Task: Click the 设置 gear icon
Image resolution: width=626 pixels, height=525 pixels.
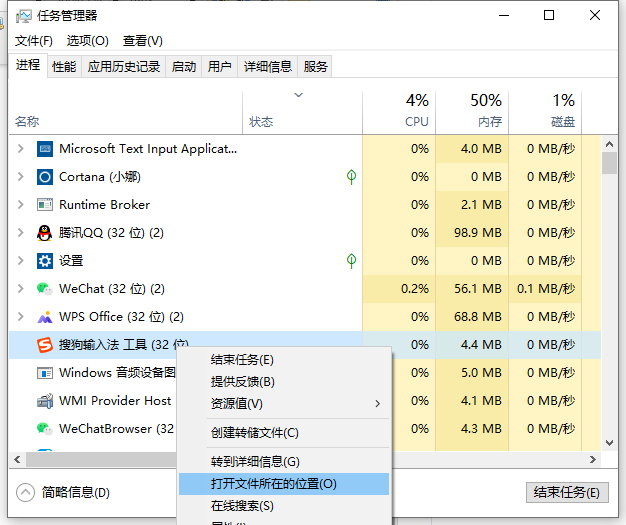Action: [x=44, y=261]
